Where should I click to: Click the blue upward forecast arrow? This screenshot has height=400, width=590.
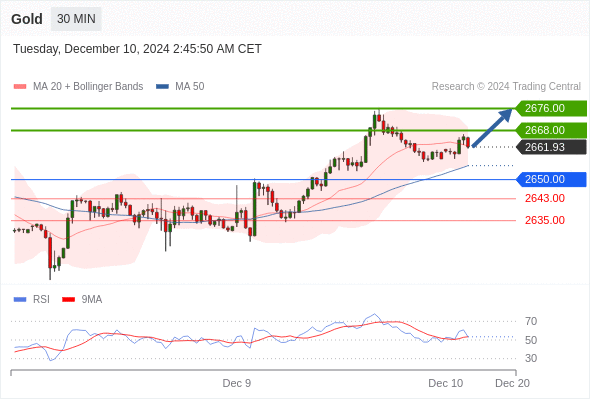point(492,128)
